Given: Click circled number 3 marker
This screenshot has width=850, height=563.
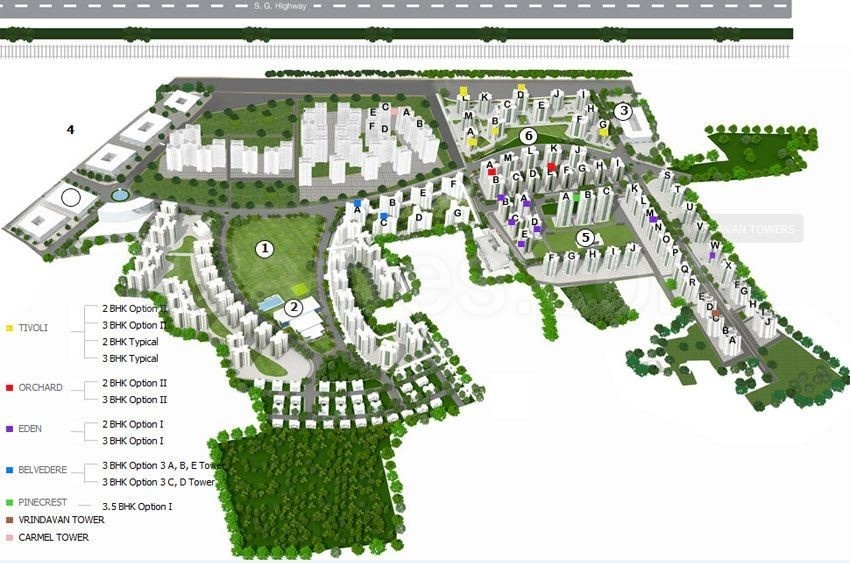Looking at the screenshot, I should pos(623,111).
